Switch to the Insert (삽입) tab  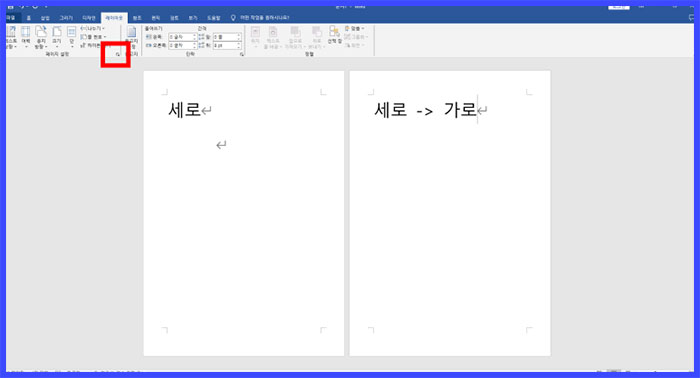click(x=45, y=18)
